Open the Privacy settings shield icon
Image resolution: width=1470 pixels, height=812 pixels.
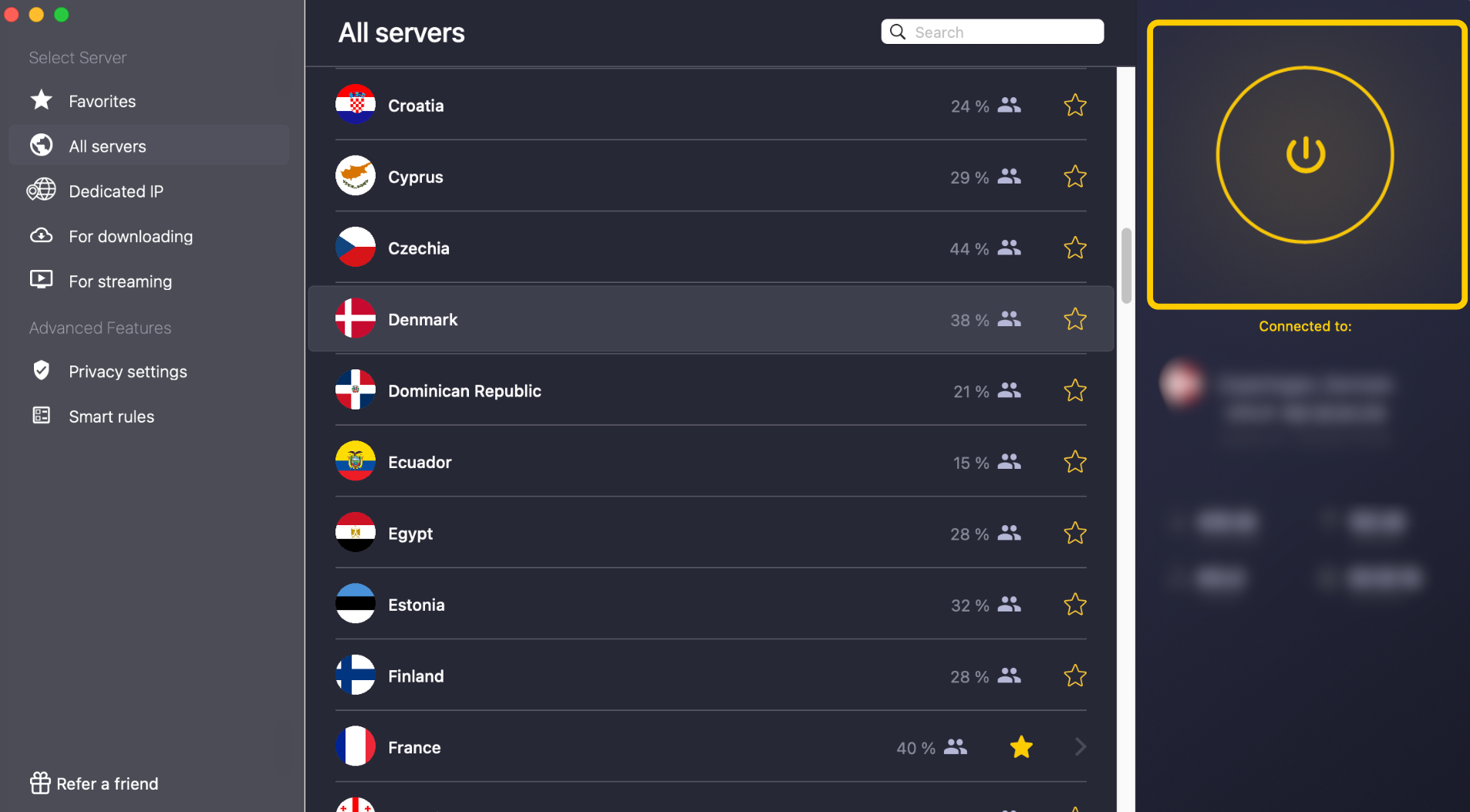41,371
